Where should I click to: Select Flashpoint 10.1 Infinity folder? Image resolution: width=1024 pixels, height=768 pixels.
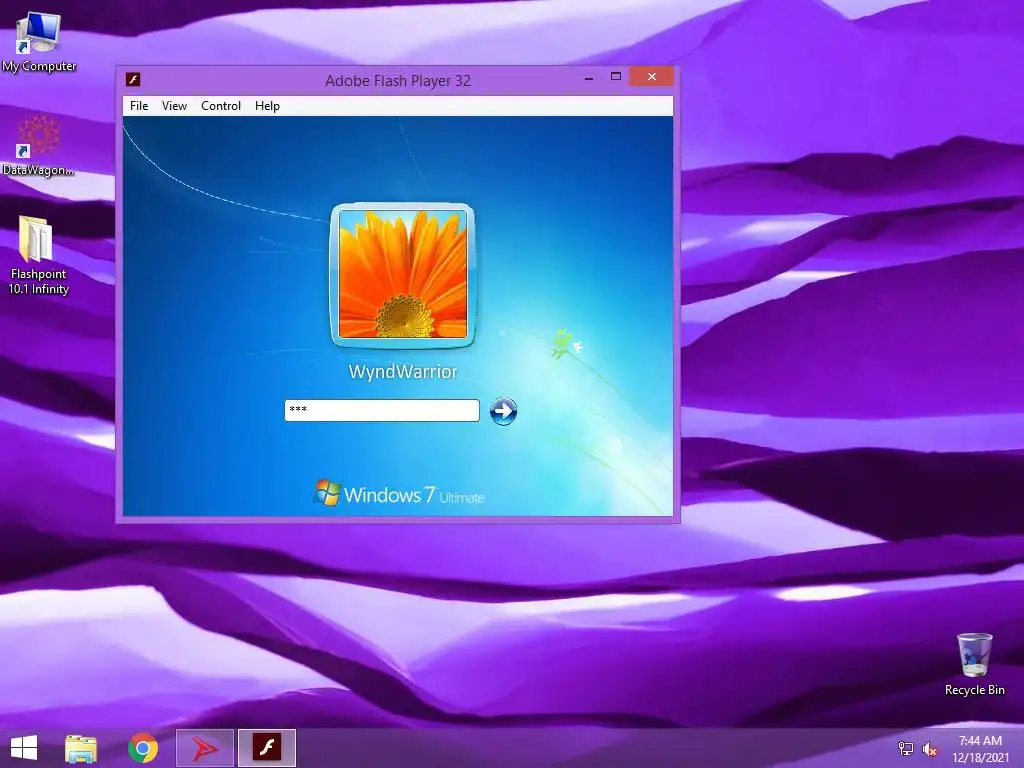[x=39, y=255]
